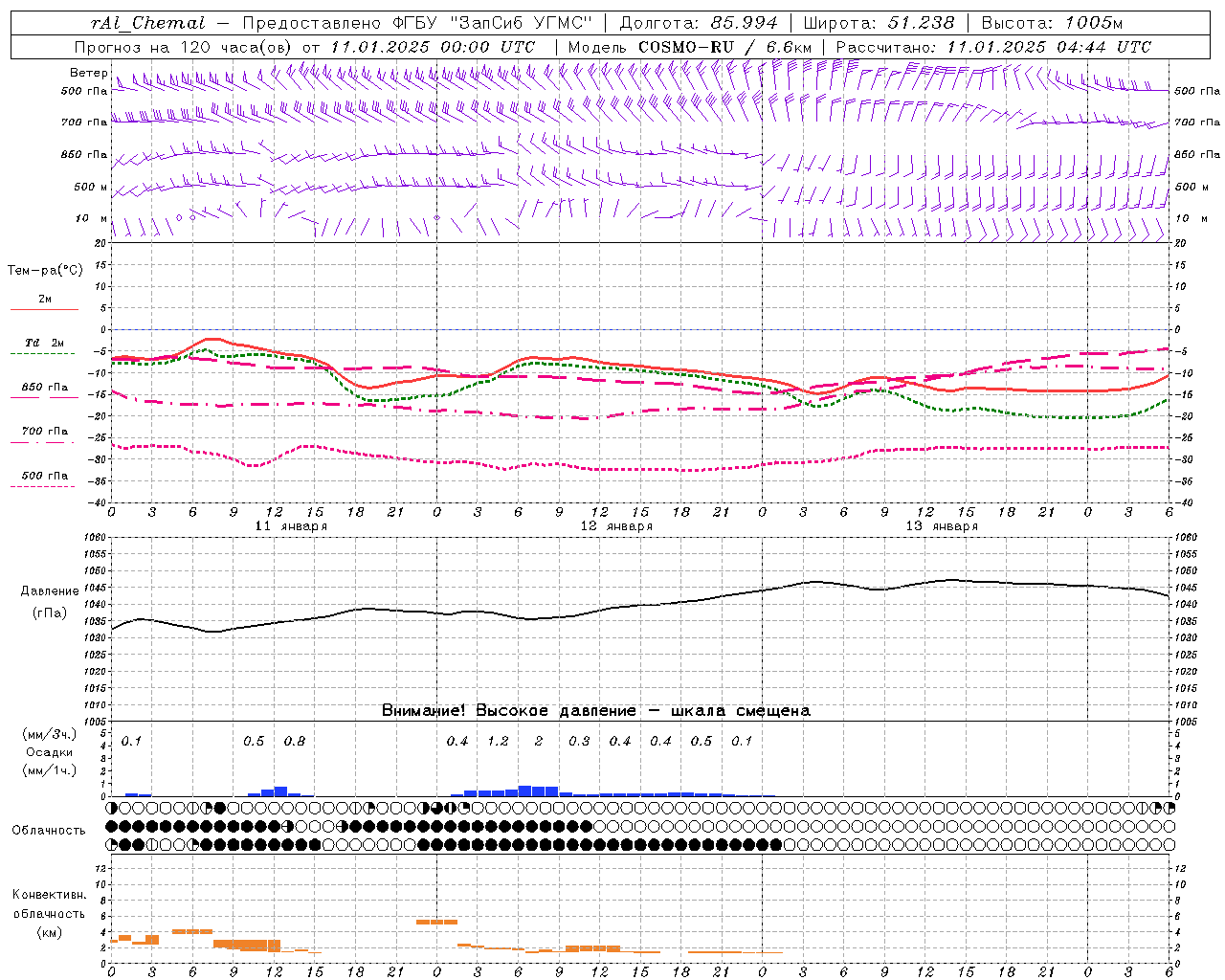Click the 13 января date label
The width and height of the screenshot is (1225, 980).
[943, 526]
